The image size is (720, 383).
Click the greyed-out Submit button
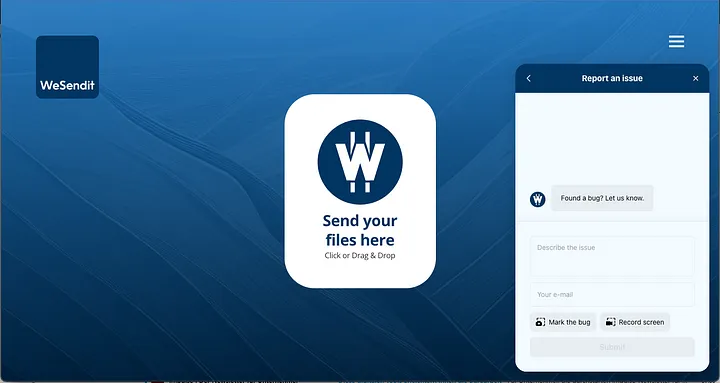tap(612, 347)
